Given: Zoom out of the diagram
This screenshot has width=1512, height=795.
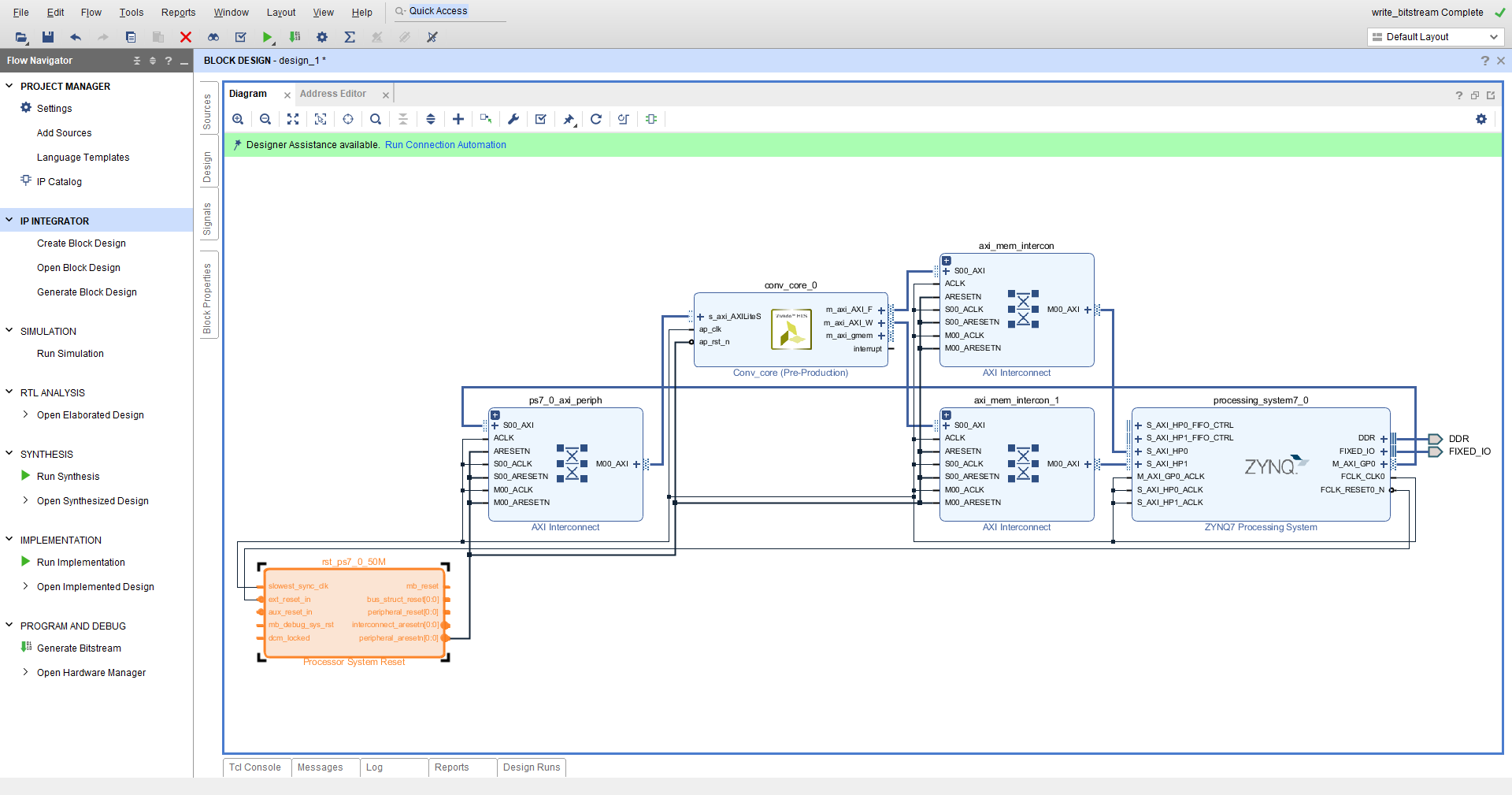Looking at the screenshot, I should [265, 119].
